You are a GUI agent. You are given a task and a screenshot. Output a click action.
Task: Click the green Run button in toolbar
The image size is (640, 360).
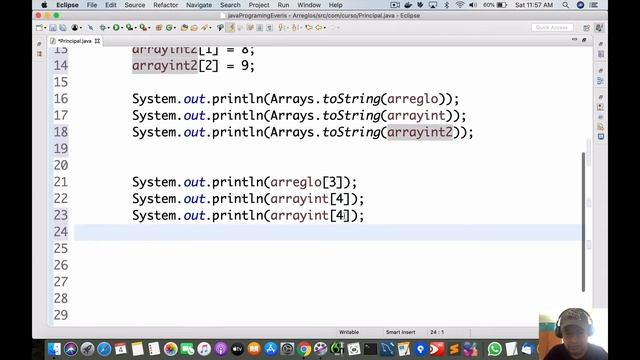[x=116, y=28]
